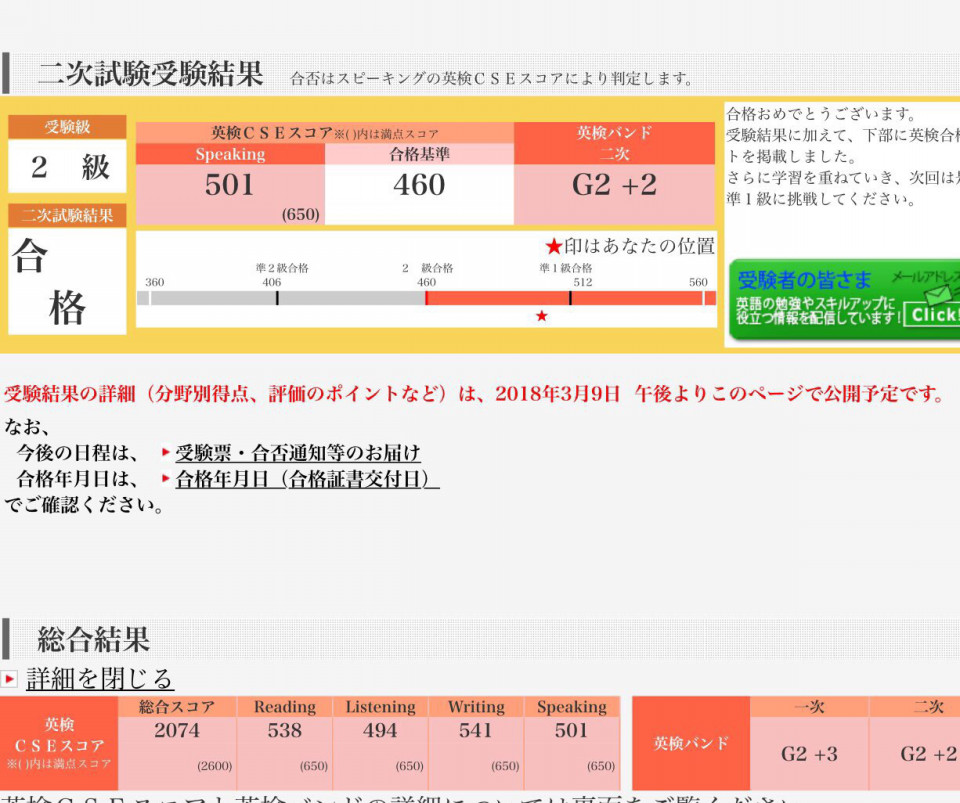The height and width of the screenshot is (803, 960).
Task: Click the 二次試験受験結果 heading
Action: coord(151,74)
